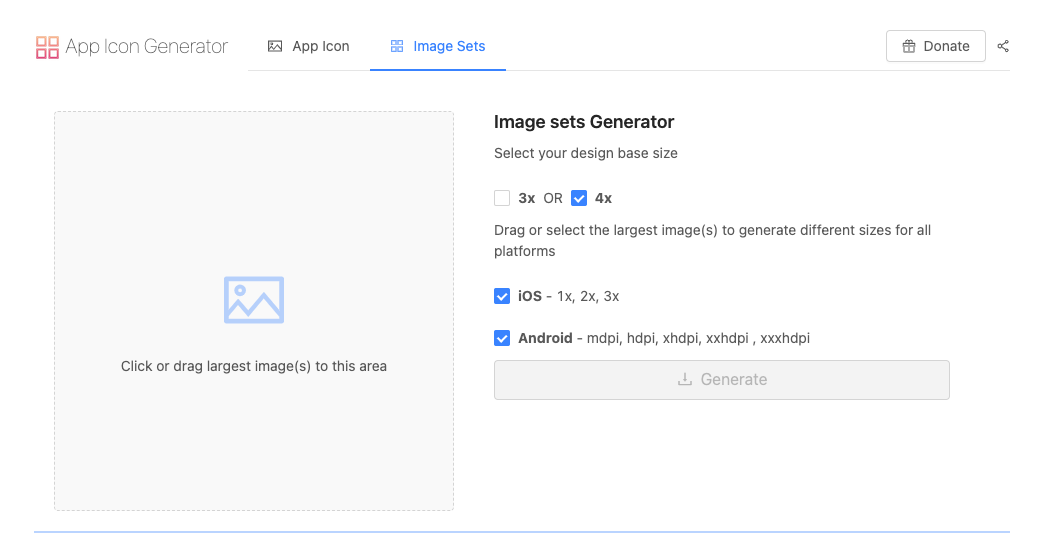This screenshot has width=1054, height=548.
Task: Click the App Icon Generator title text
Action: click(x=147, y=46)
